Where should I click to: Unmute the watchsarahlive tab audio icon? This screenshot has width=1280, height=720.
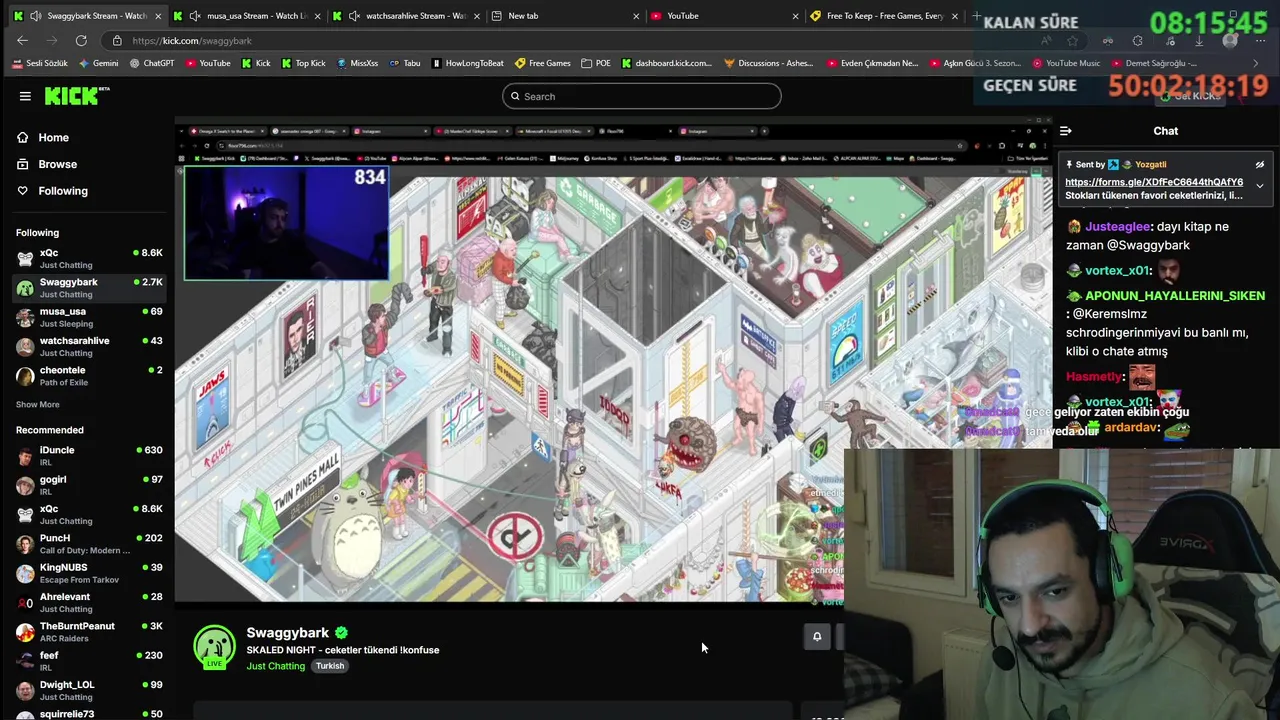(x=354, y=16)
